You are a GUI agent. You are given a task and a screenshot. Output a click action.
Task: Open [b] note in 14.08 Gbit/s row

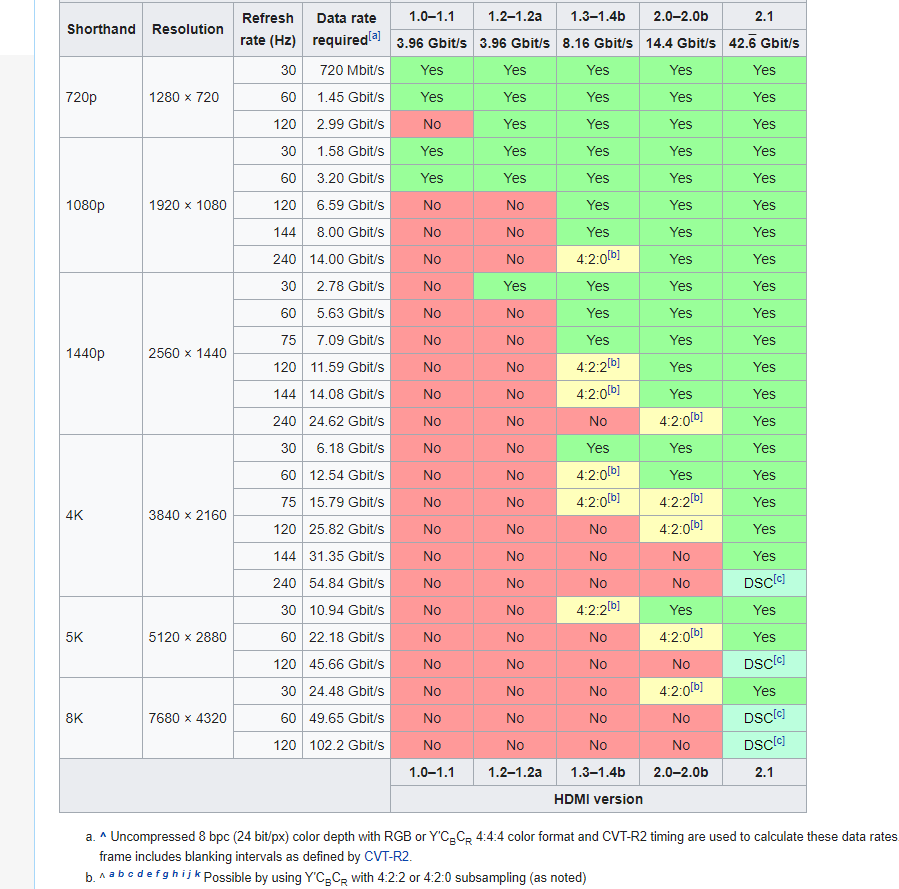pos(613,390)
